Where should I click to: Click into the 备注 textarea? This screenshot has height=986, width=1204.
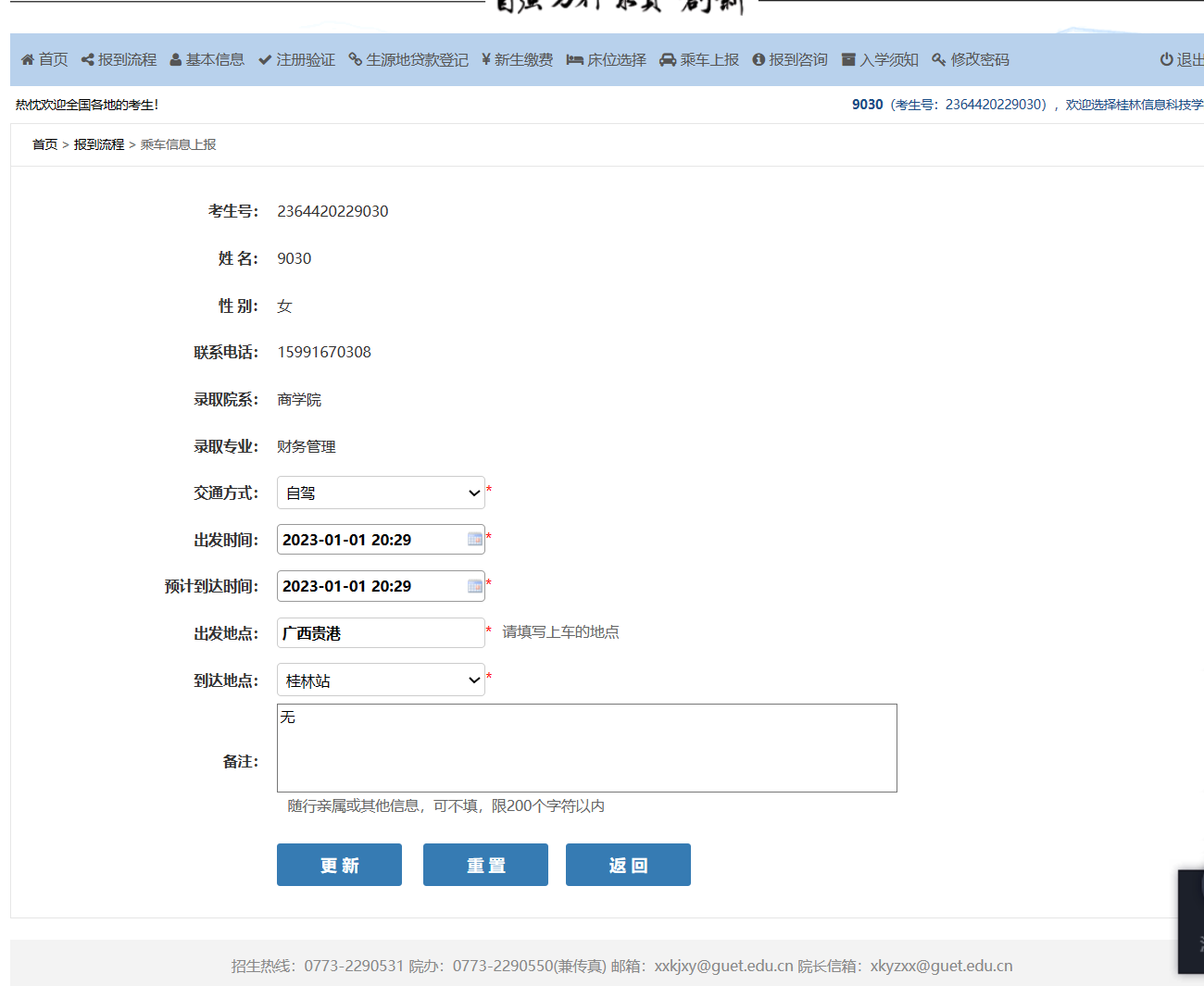(586, 748)
